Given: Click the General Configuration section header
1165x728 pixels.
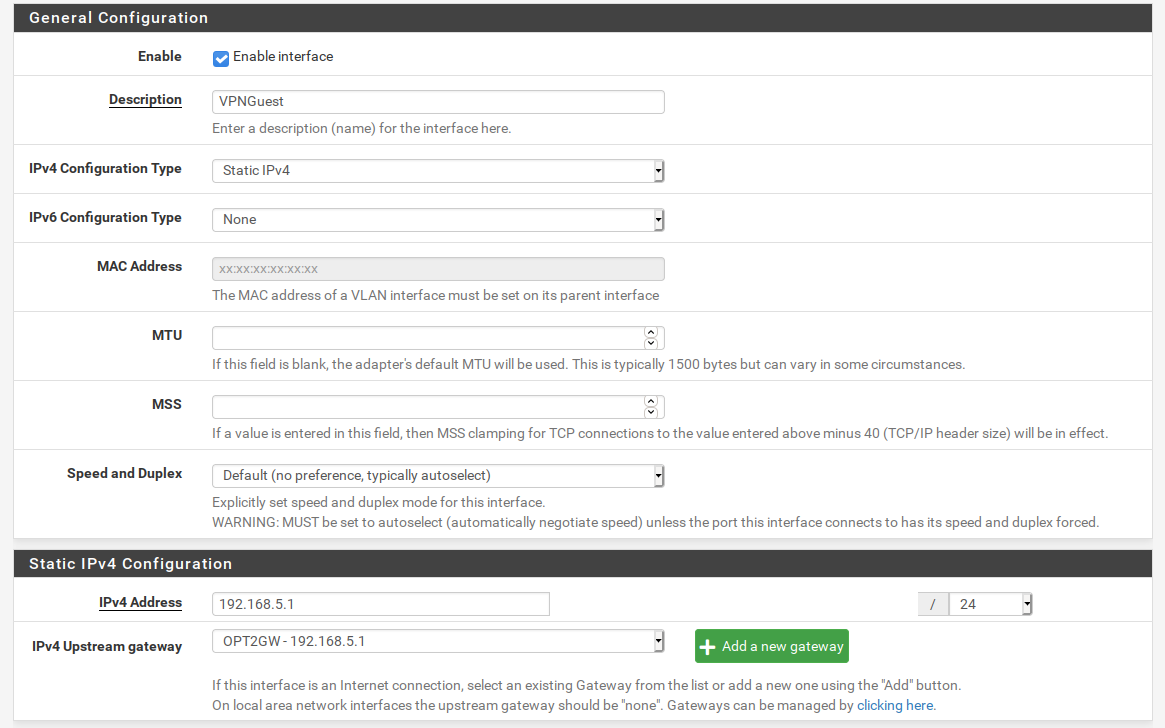Looking at the screenshot, I should (x=119, y=17).
